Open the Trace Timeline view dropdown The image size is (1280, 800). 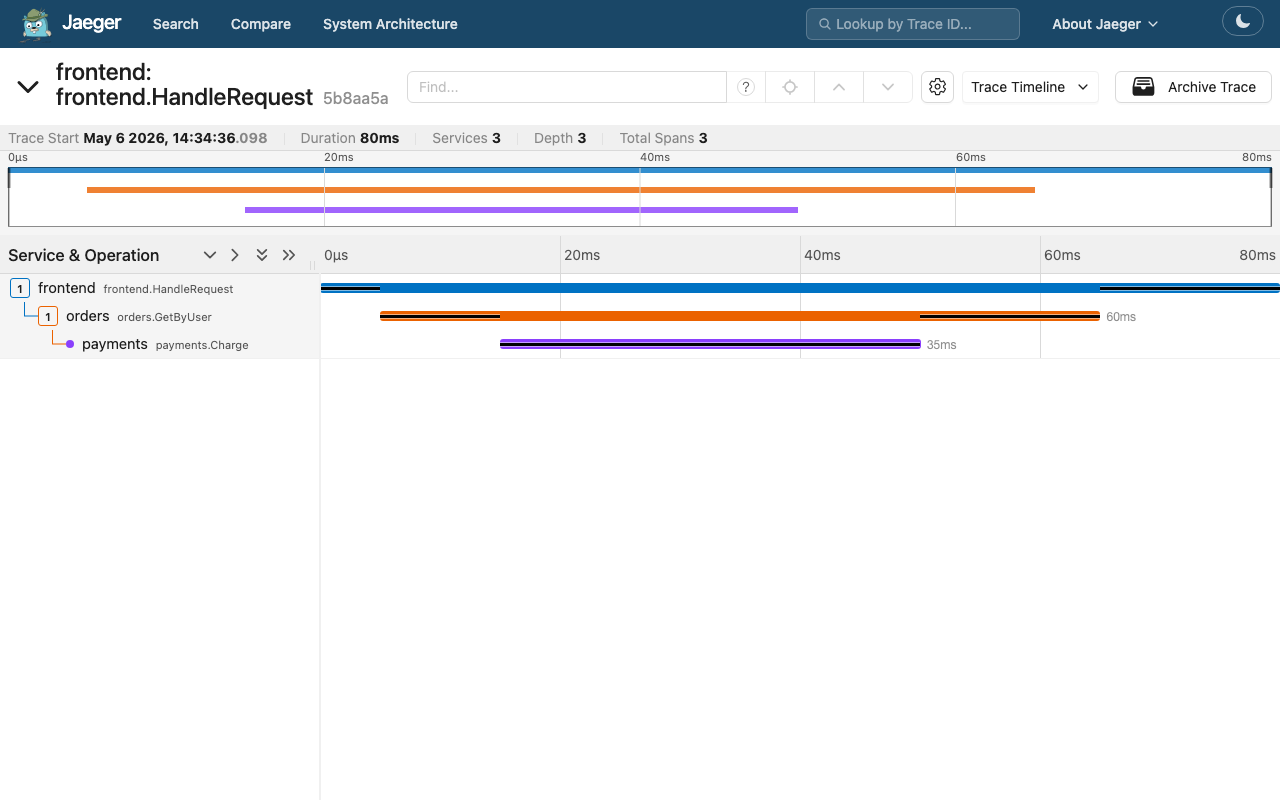(x=1030, y=87)
